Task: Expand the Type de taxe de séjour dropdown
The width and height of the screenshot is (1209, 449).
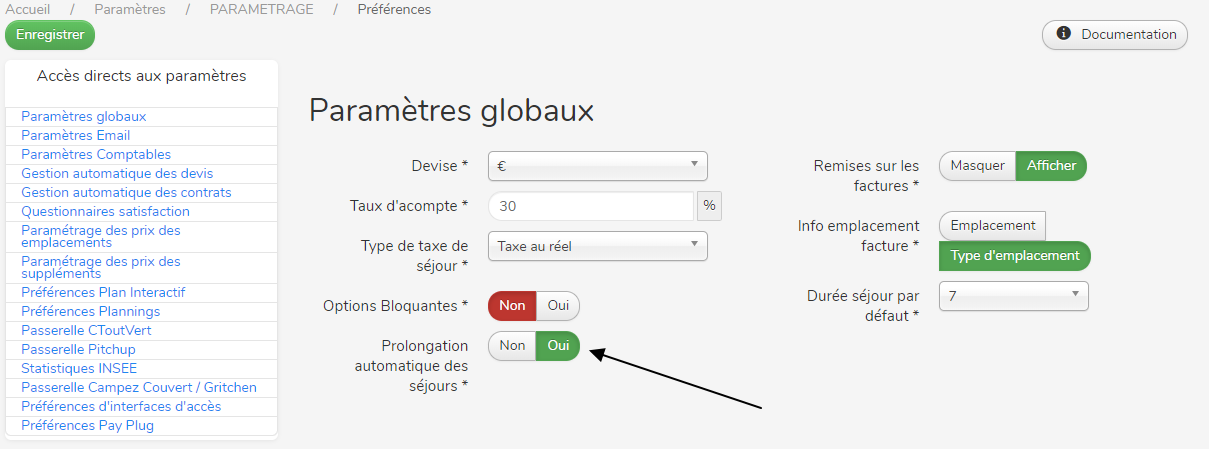Action: [597, 246]
